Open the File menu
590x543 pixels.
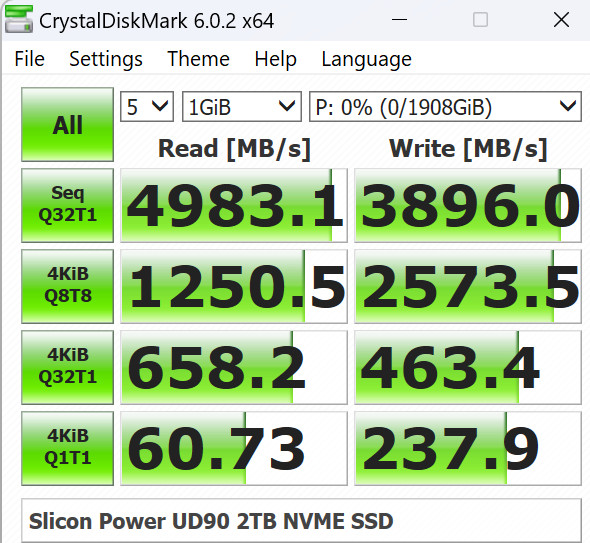pyautogui.click(x=29, y=59)
